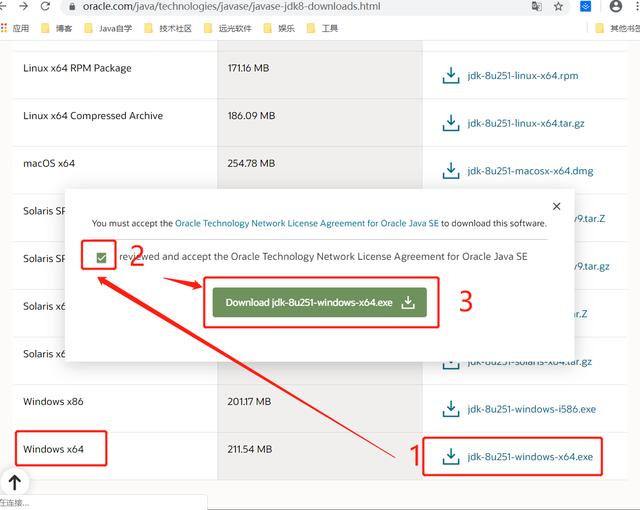Click the translate page icon in address bar
The image size is (640, 510).
click(537, 7)
